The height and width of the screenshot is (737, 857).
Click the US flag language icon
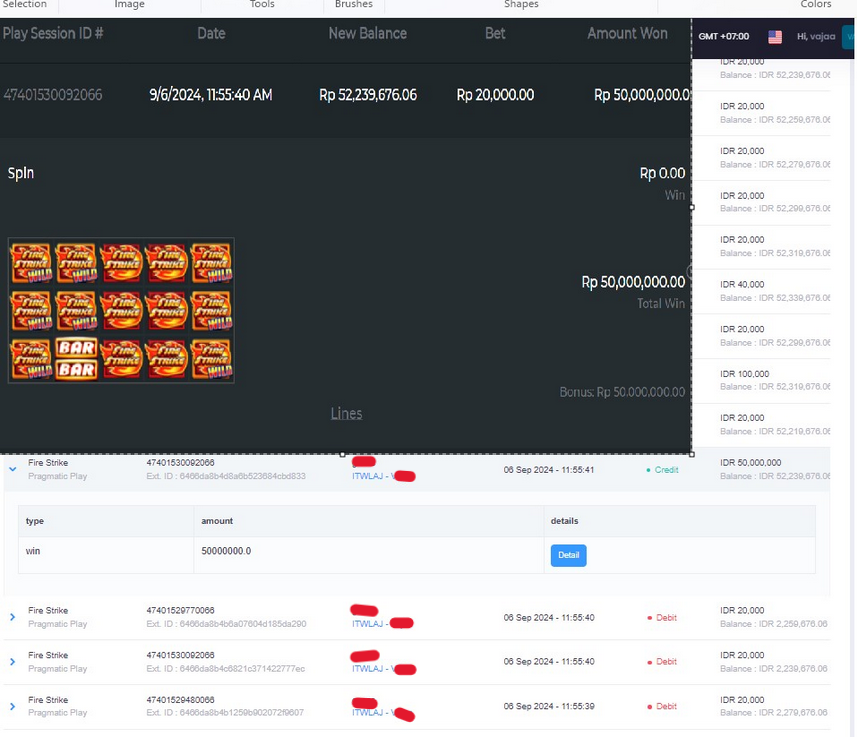[774, 37]
